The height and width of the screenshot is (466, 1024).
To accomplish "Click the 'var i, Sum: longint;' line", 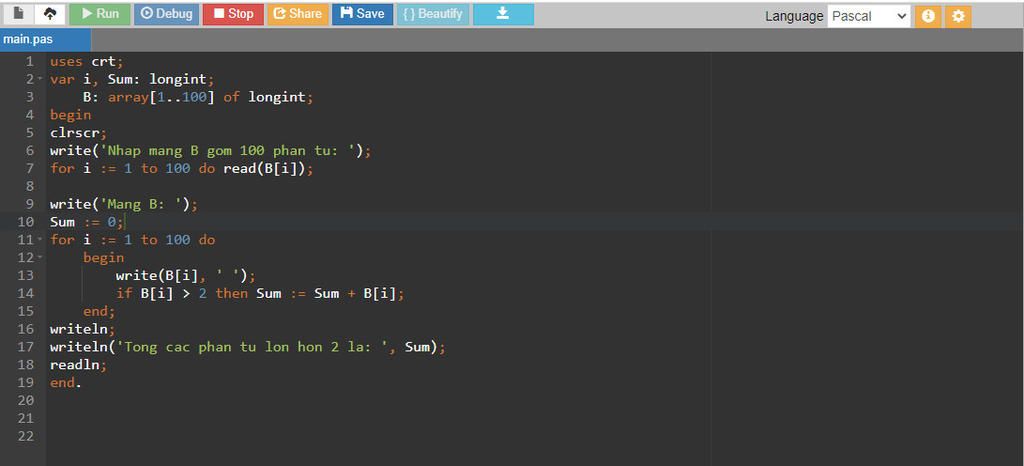I will tap(132, 80).
